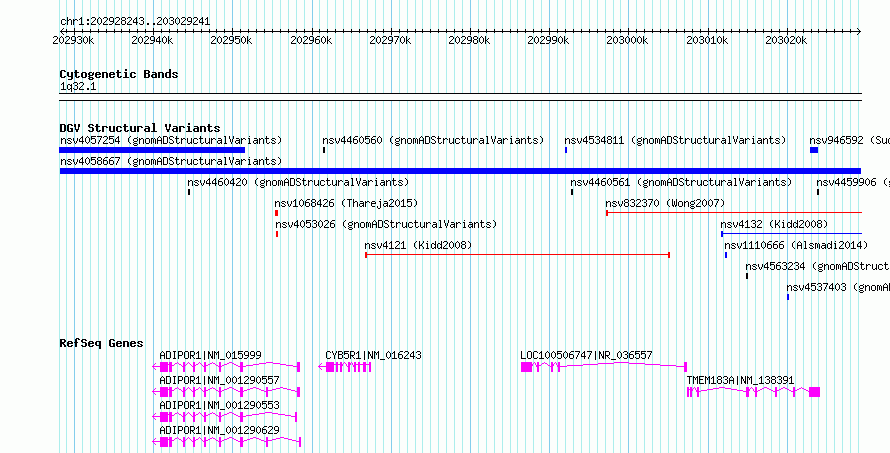Click the 202960k ruler tick label
The image size is (890, 453).
click(x=311, y=40)
